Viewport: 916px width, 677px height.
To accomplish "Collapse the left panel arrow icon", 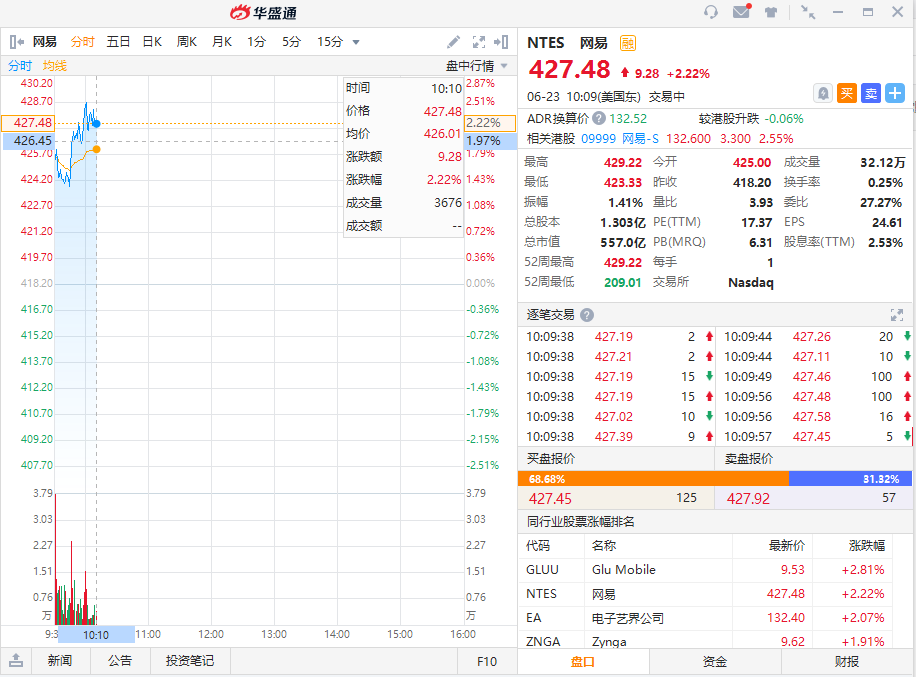I will [x=16, y=42].
